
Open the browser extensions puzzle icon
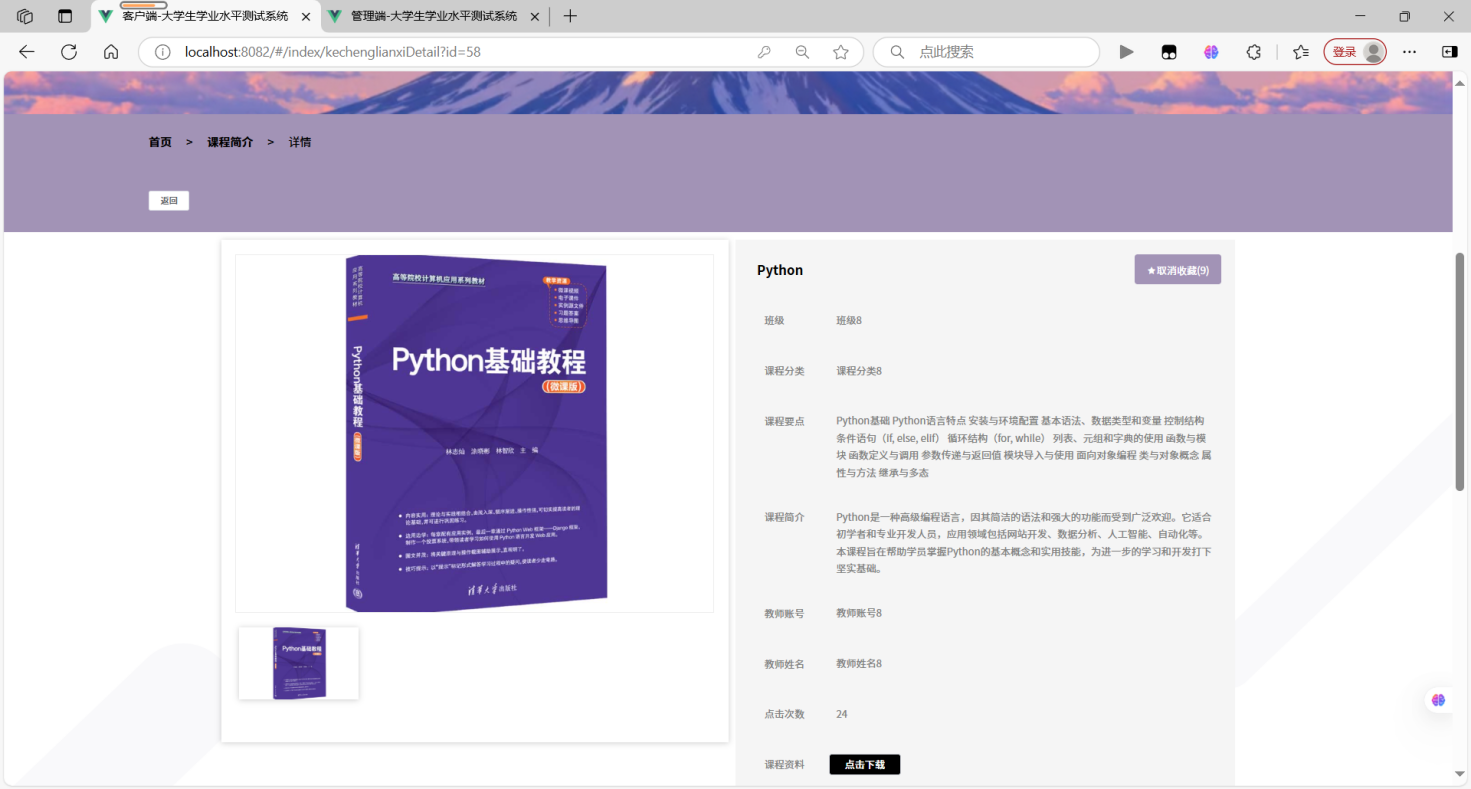pos(1254,52)
